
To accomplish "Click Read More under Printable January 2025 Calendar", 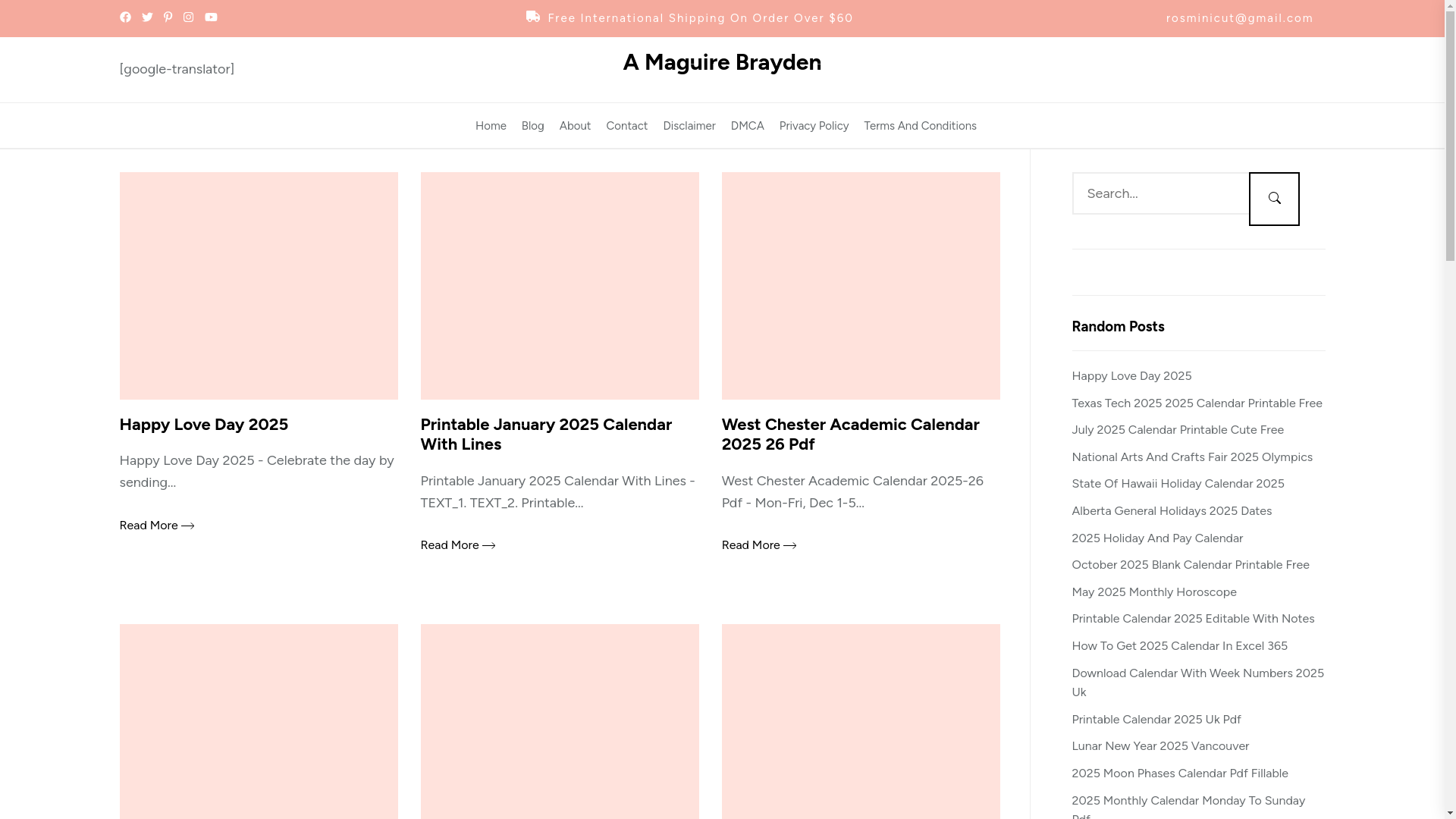I will pyautogui.click(x=458, y=545).
